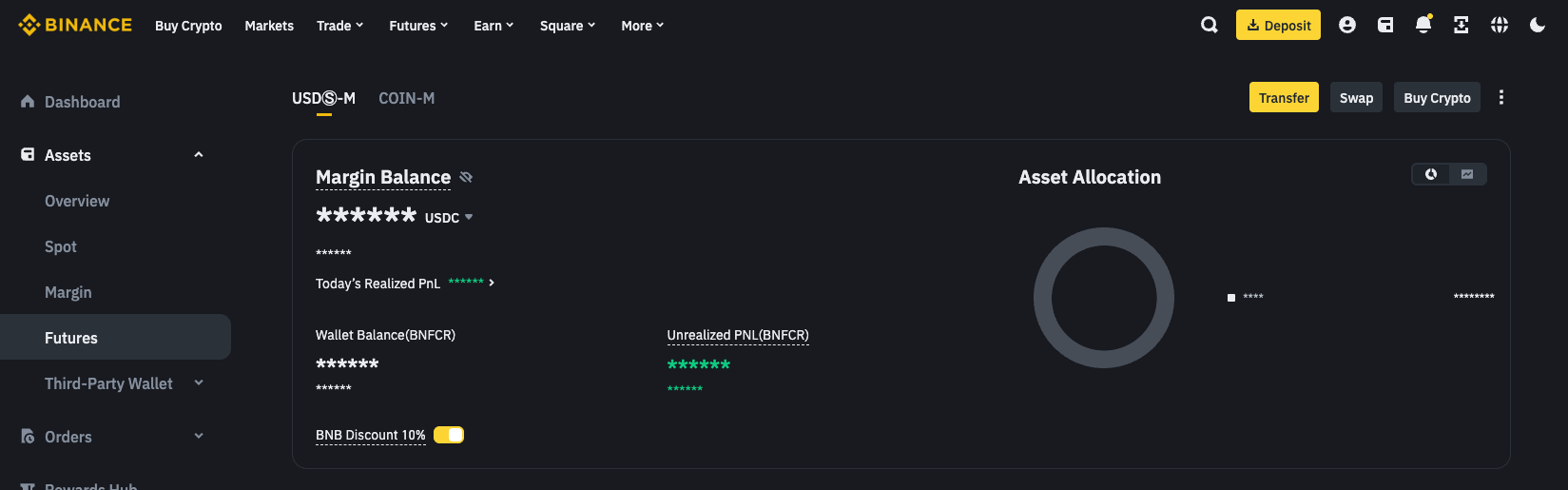Click the three-dot more options icon

tap(1501, 98)
